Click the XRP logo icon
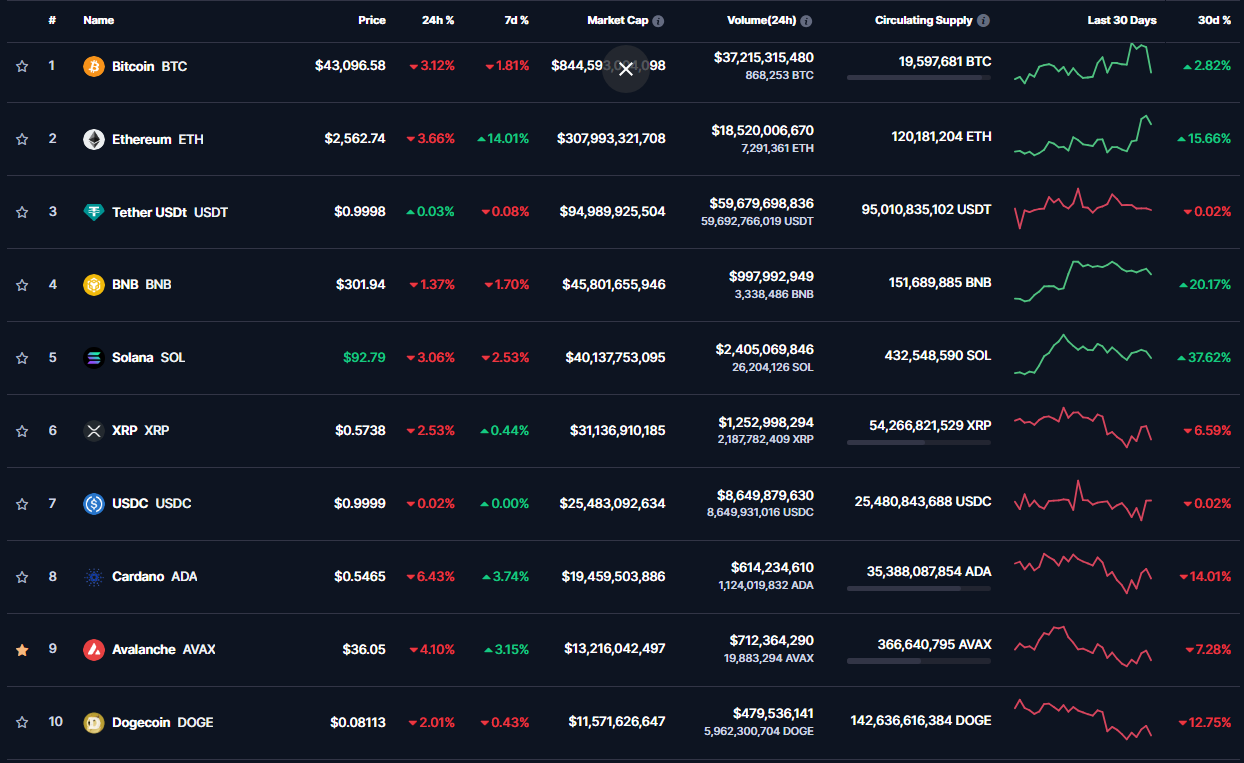The height and width of the screenshot is (763, 1244). tap(94, 431)
